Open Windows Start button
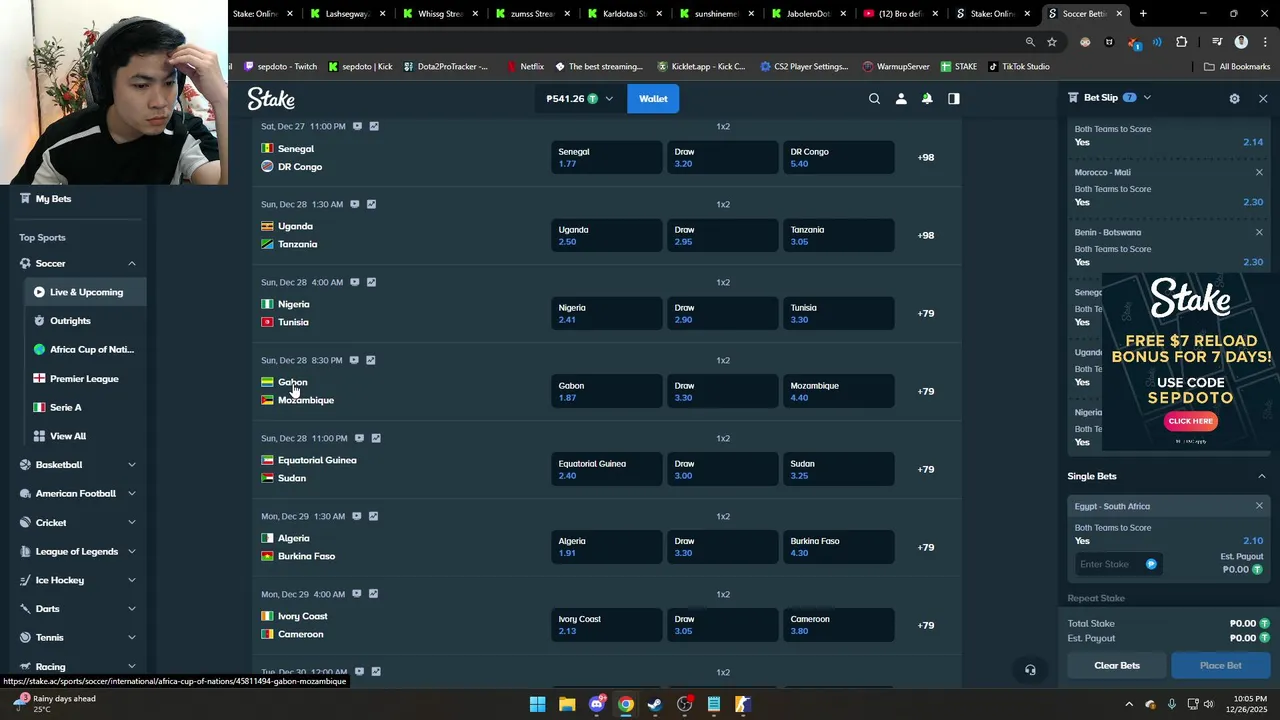 [537, 704]
